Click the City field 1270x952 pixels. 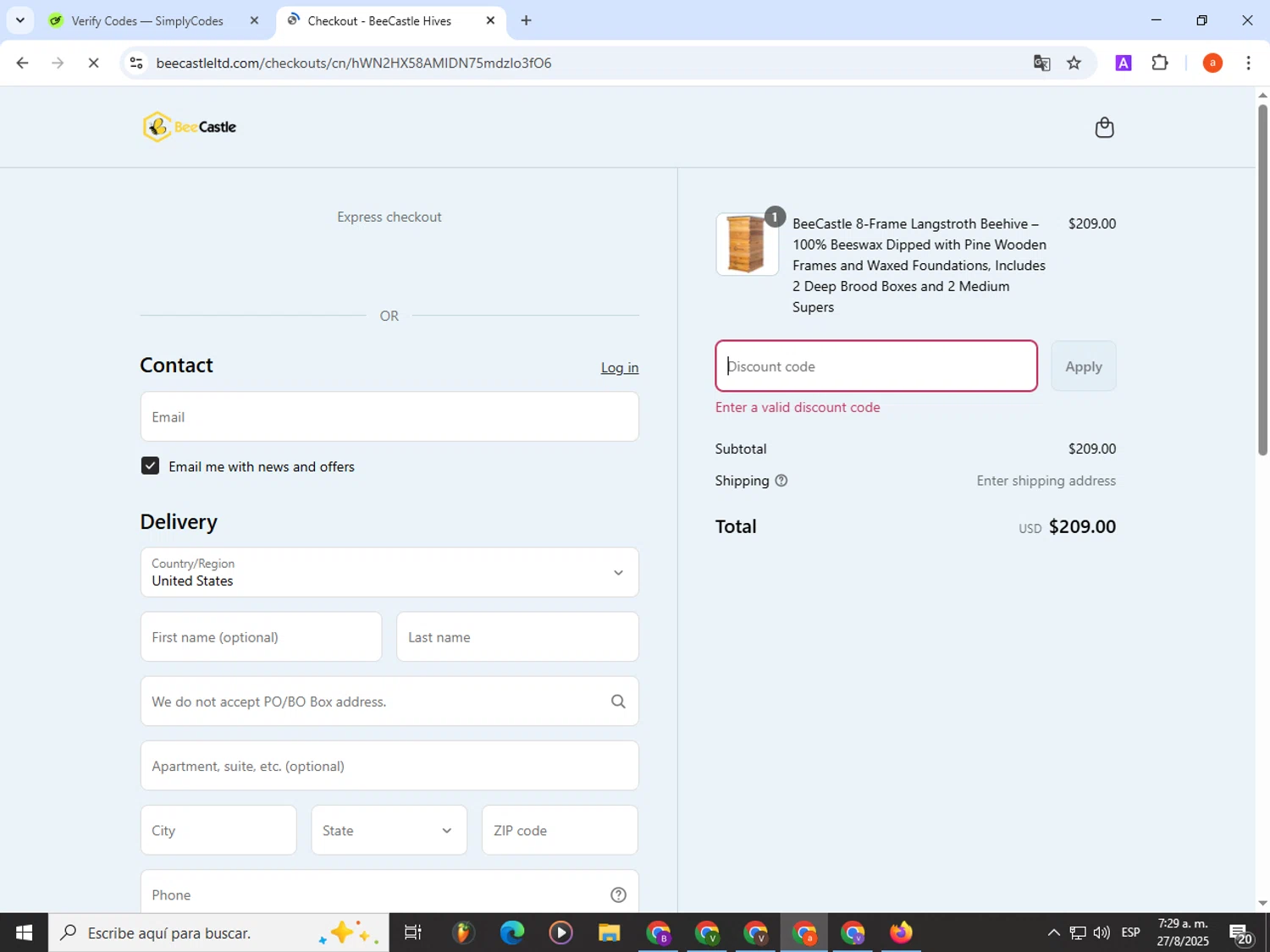pyautogui.click(x=218, y=830)
